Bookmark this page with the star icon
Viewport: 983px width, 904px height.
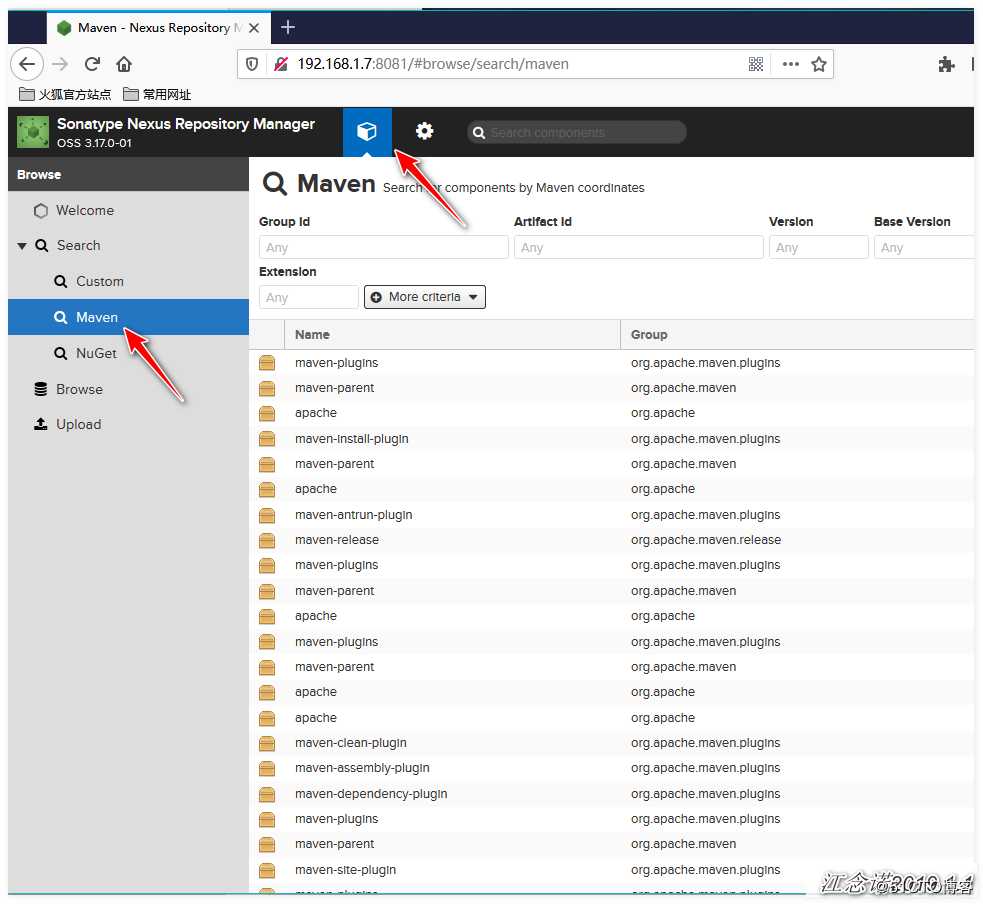[x=819, y=64]
